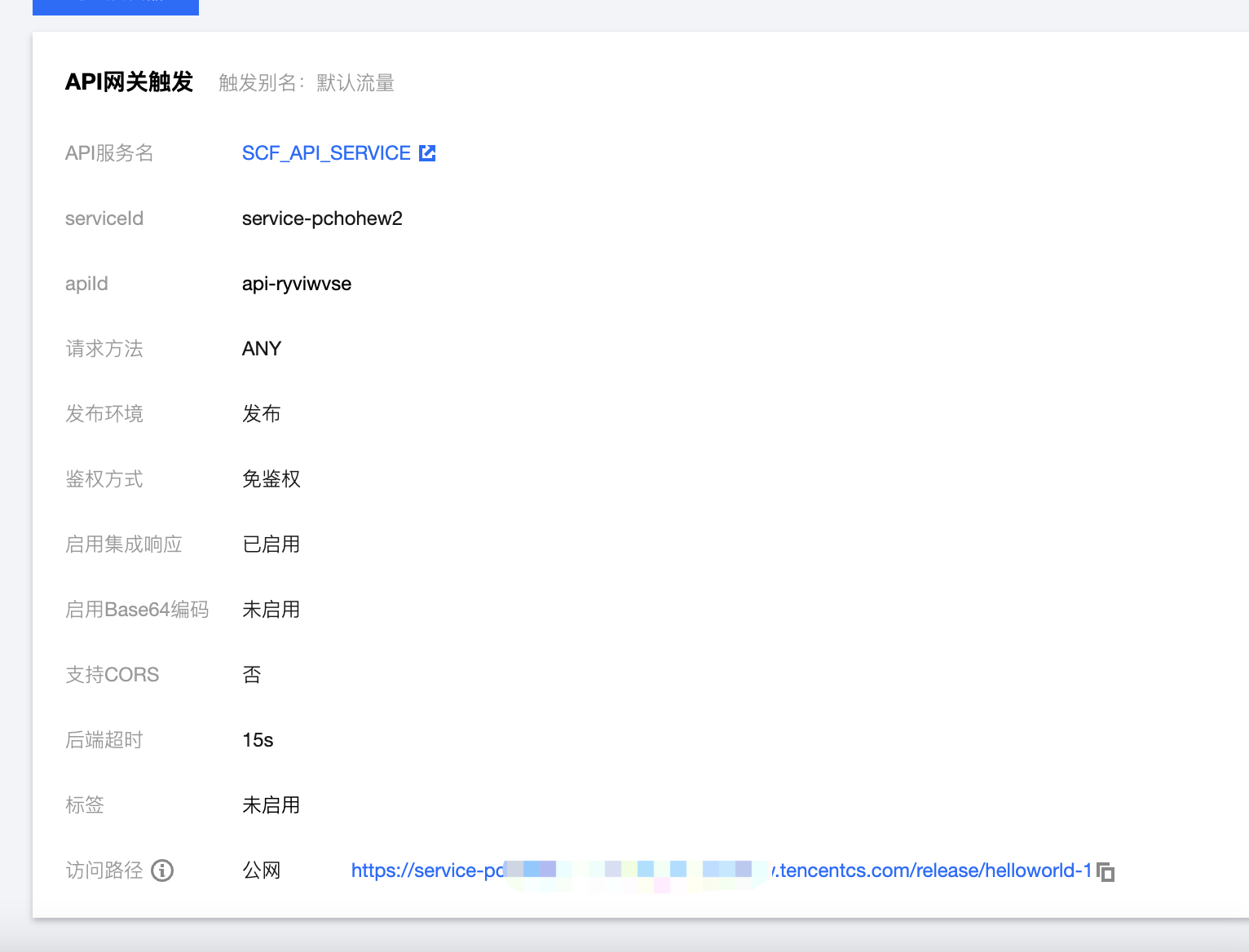Click the external link icon beside SCF_API_SERVICE

[427, 153]
